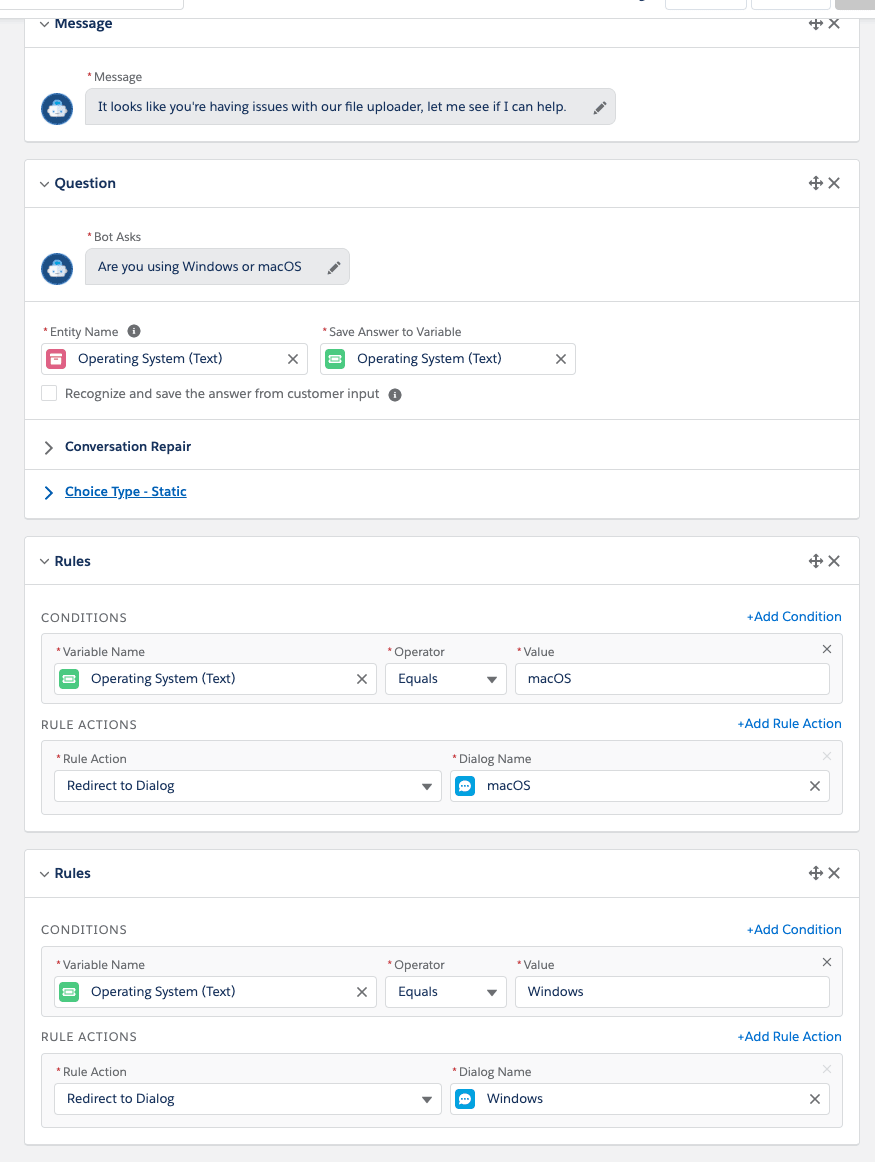This screenshot has height=1162, width=875.
Task: Clear the Windows Dialog Name selection
Action: click(x=815, y=1099)
